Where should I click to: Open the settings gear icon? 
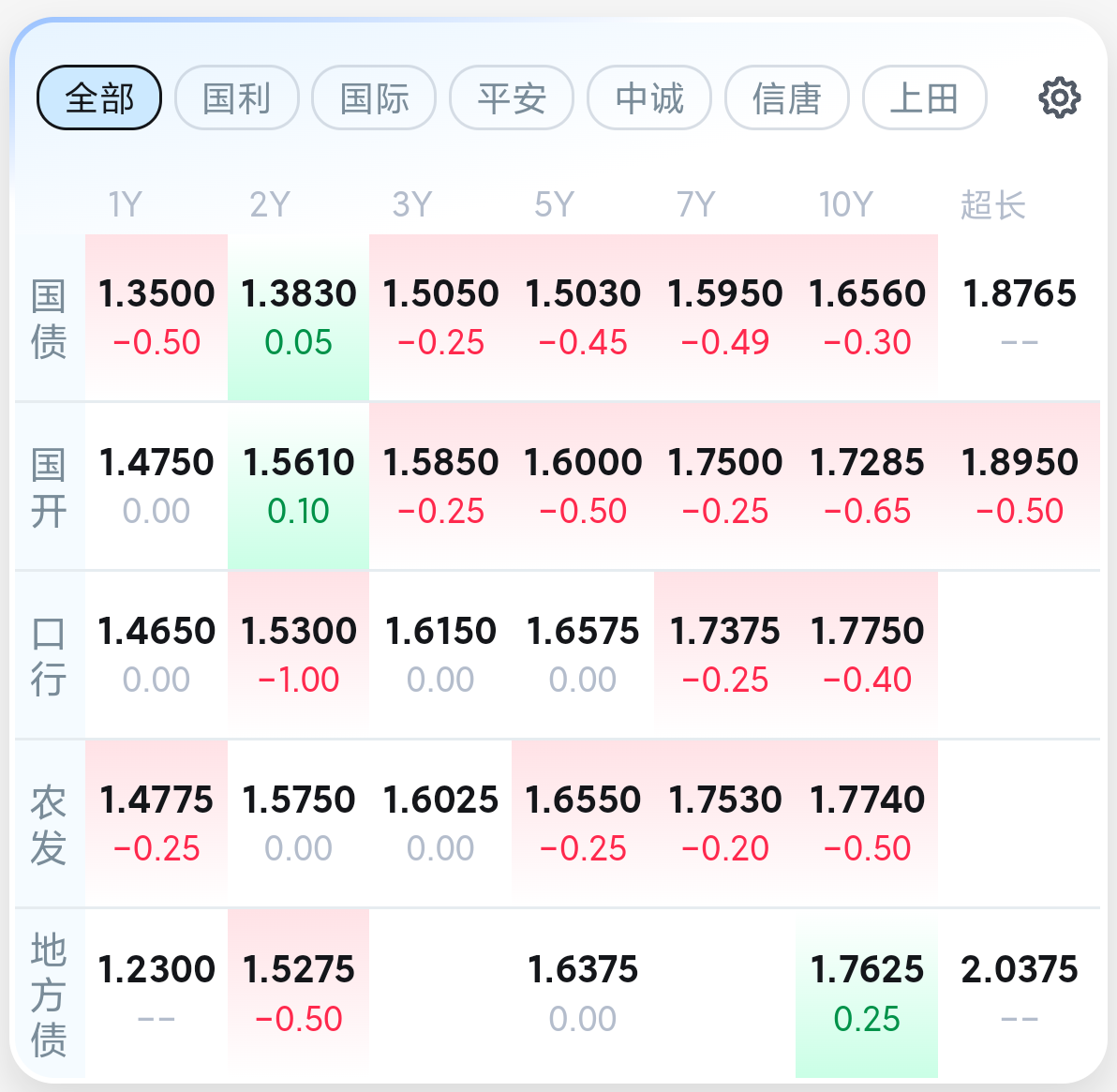(1059, 97)
